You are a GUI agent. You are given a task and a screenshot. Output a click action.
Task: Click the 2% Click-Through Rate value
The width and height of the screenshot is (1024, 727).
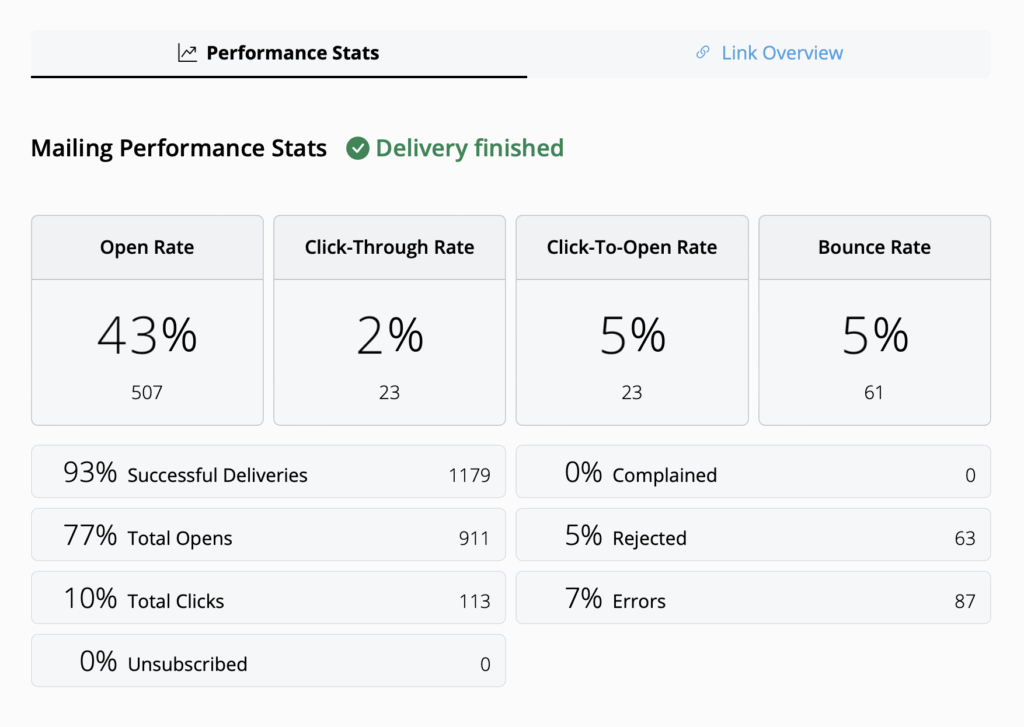[389, 335]
